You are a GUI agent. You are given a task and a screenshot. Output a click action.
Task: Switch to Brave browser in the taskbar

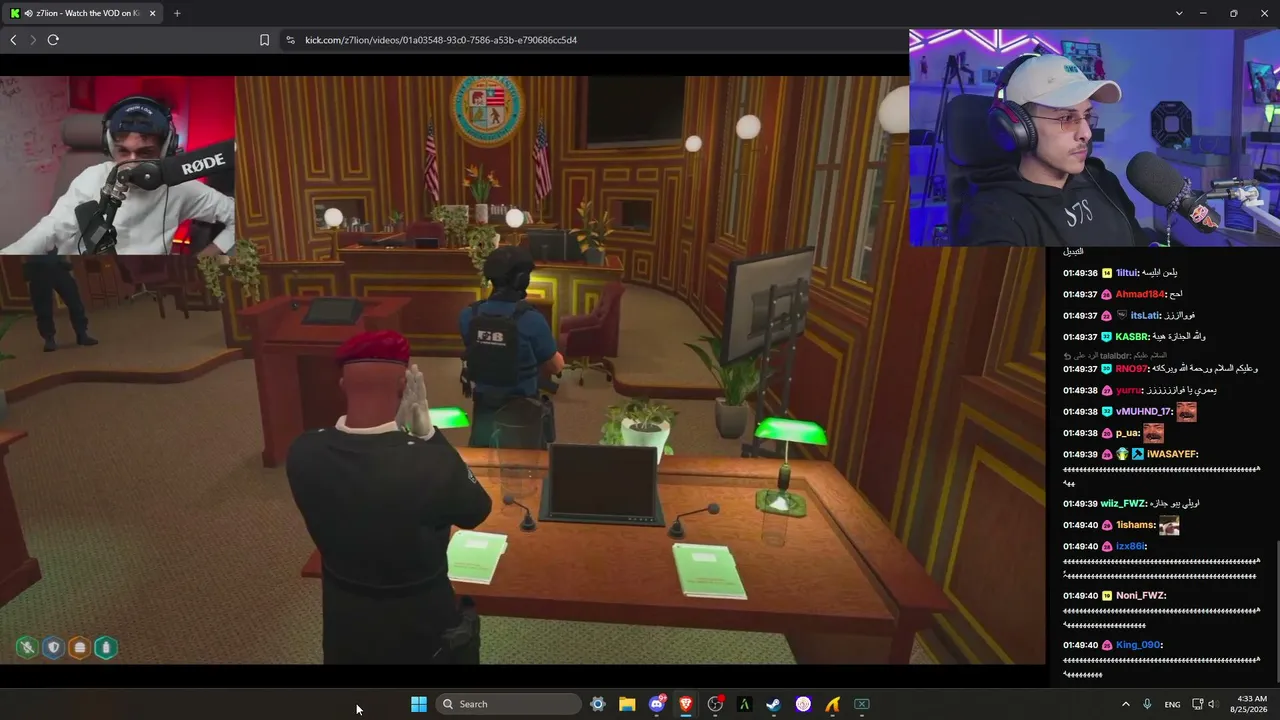pos(686,704)
